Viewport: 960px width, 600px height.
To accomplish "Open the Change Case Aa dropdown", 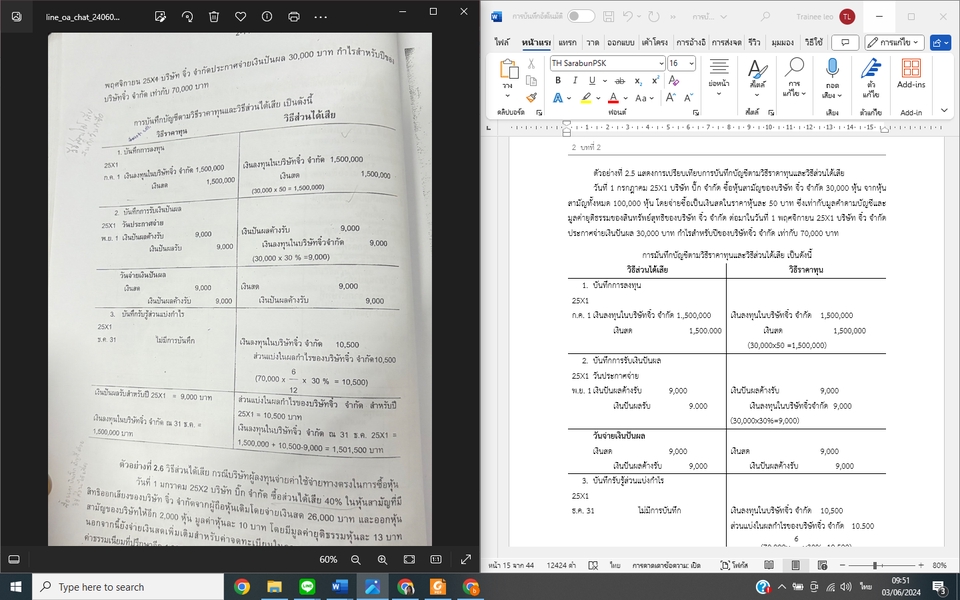I will (644, 98).
